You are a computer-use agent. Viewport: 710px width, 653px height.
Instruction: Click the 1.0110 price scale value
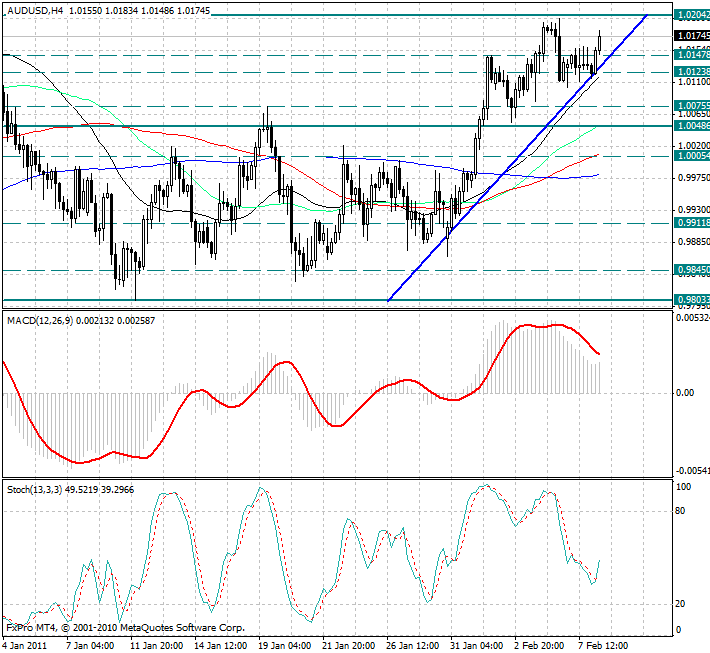point(693,82)
